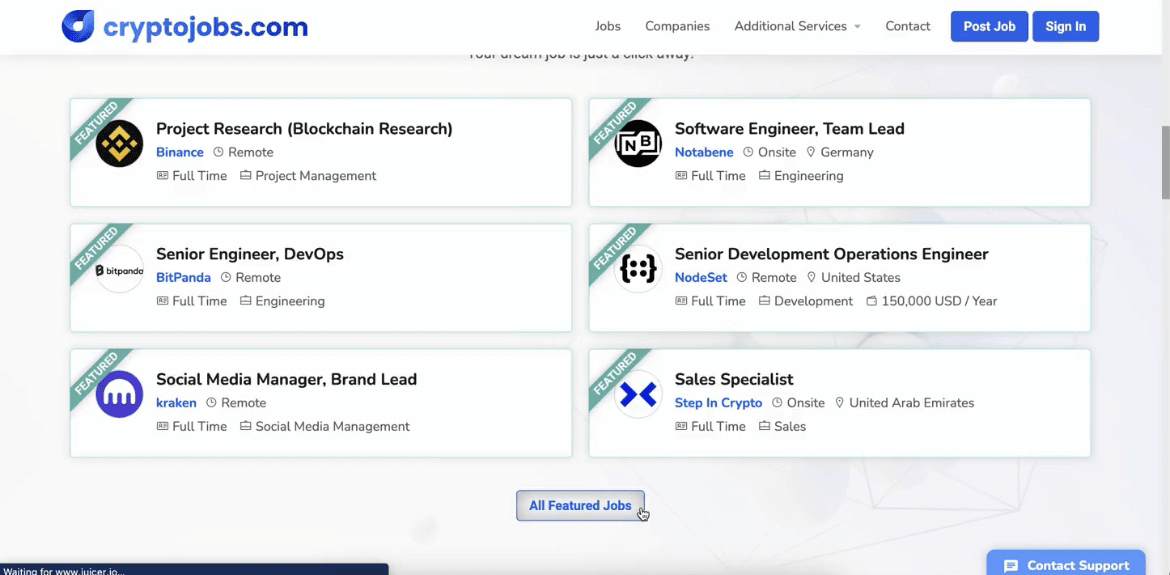Image resolution: width=1170 pixels, height=575 pixels.
Task: Click the BitPanda company logo
Action: 119,269
